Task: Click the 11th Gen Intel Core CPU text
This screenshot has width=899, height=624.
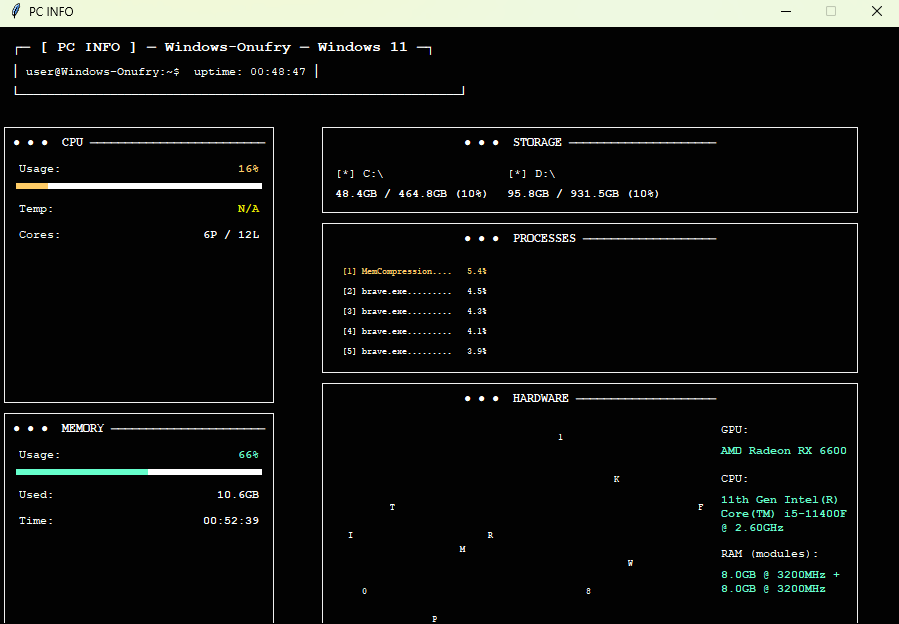Action: [x=783, y=514]
